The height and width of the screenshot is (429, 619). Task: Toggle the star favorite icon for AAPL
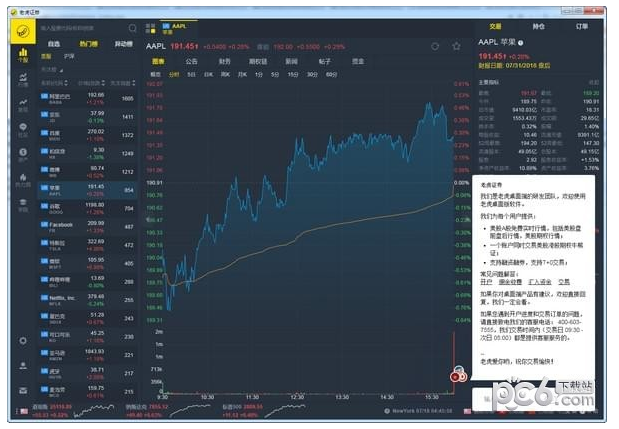(x=456, y=47)
